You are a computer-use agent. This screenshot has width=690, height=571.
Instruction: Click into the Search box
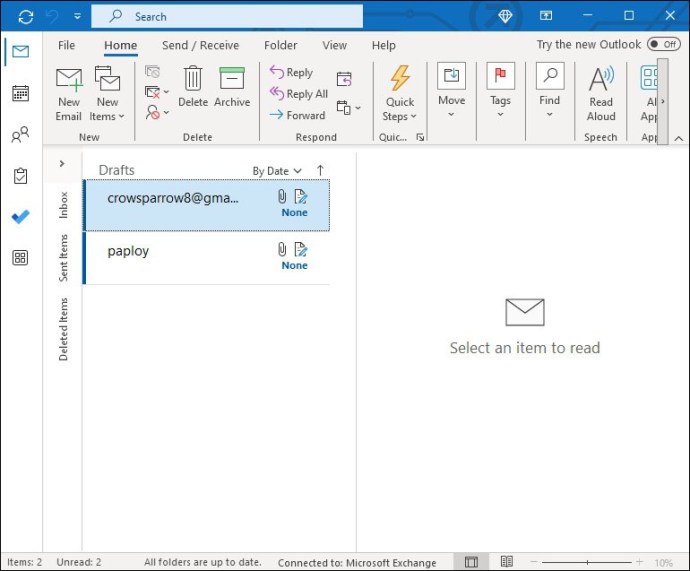(227, 16)
